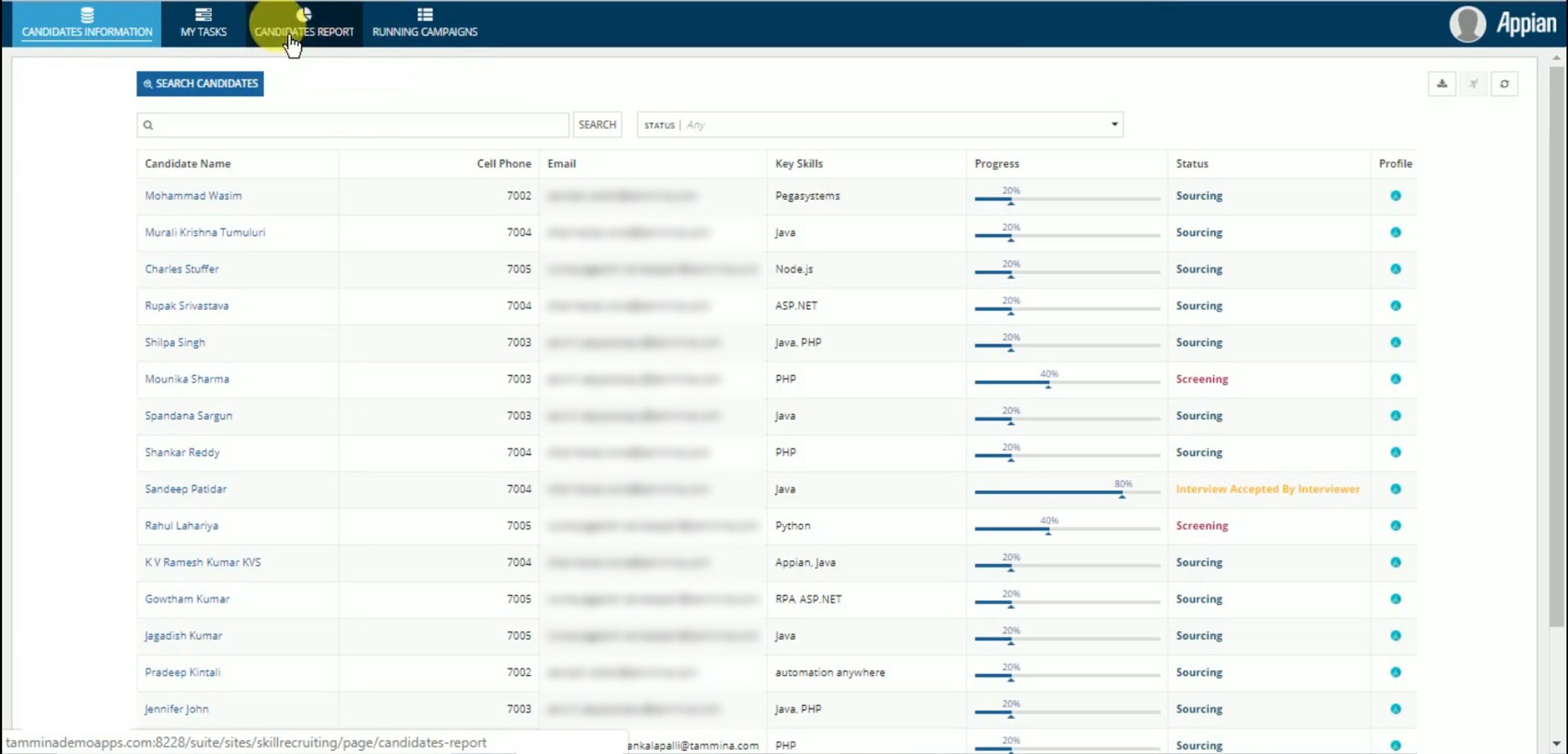Click profile icon for Murali Krishna Tumuluri

pos(1396,232)
